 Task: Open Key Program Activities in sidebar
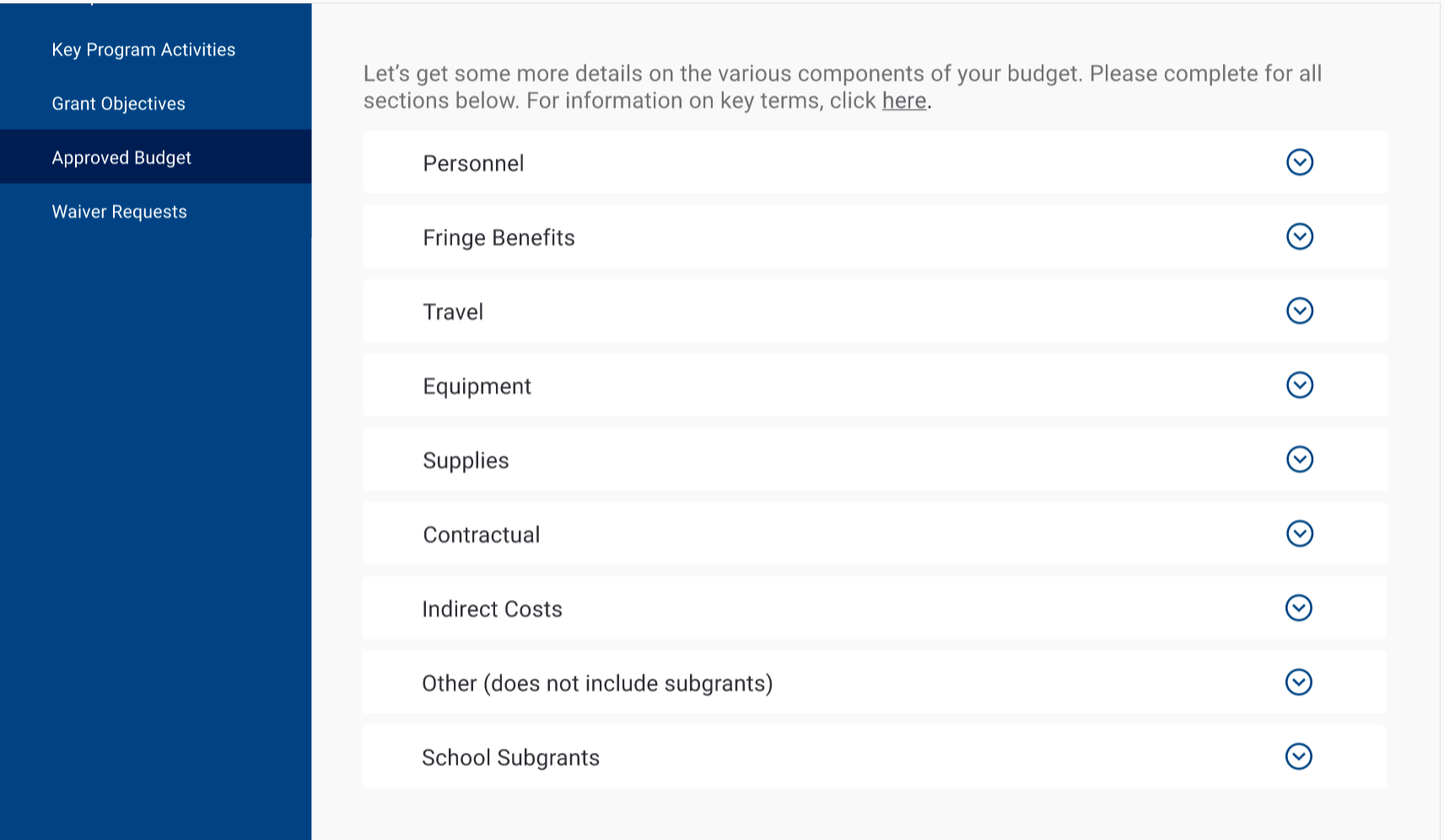(x=143, y=50)
